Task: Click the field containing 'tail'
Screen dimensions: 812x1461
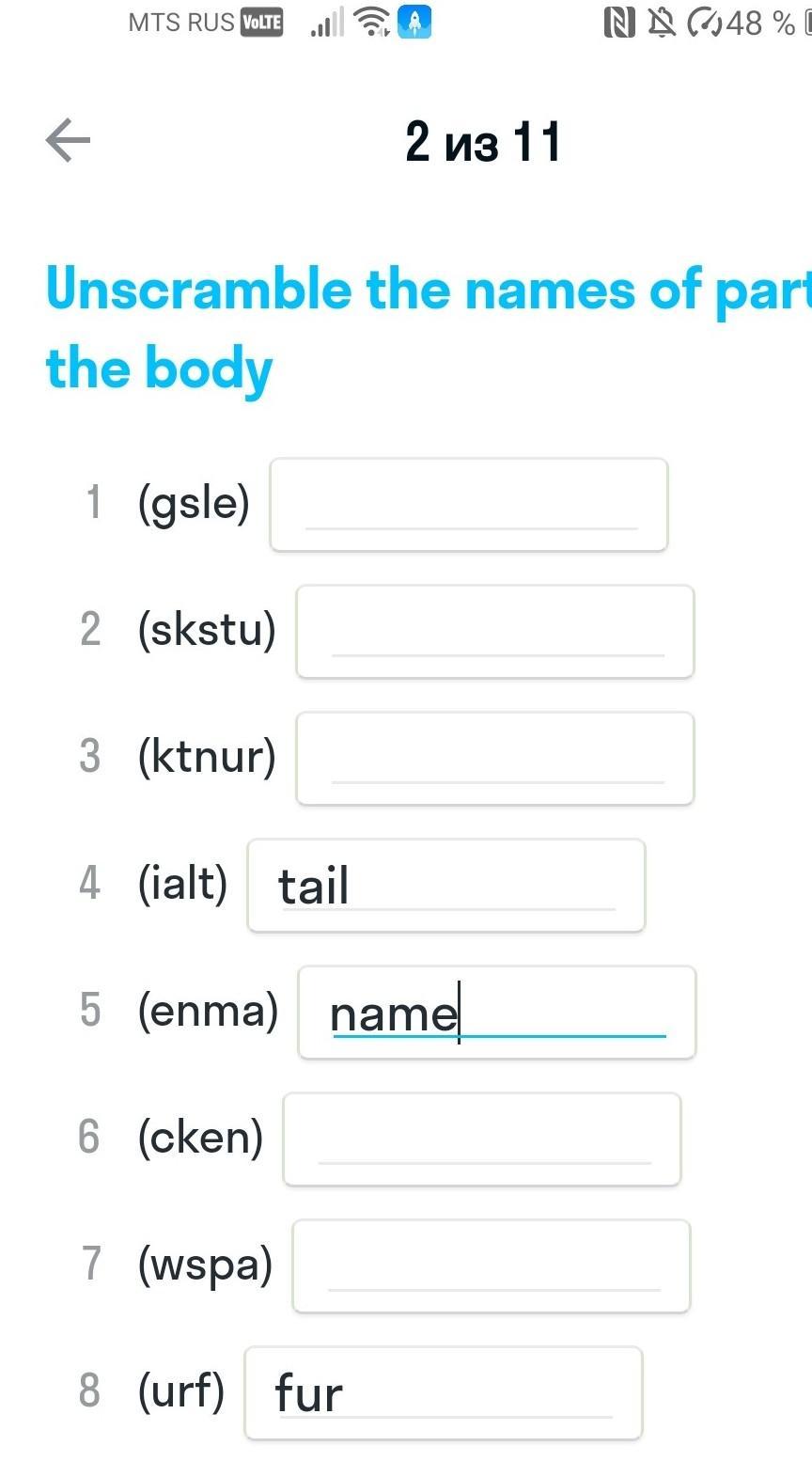Action: [446, 886]
